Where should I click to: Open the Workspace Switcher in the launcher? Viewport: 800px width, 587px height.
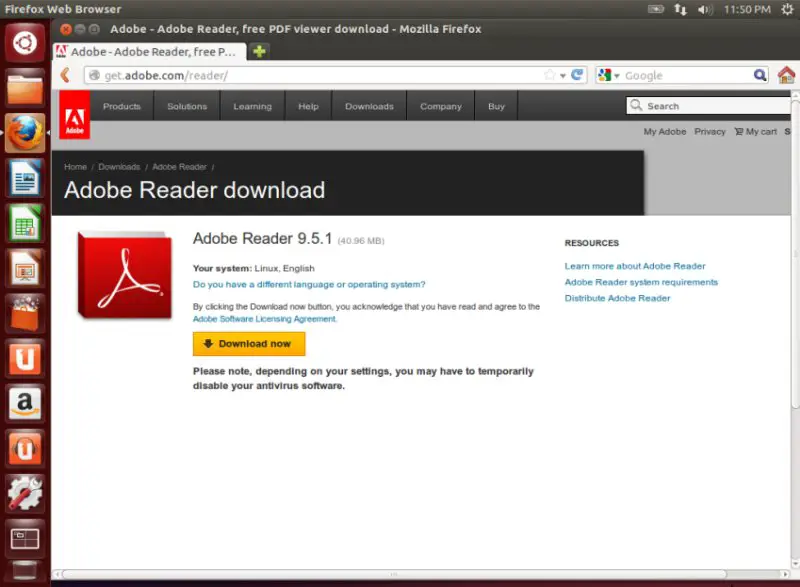point(24,539)
